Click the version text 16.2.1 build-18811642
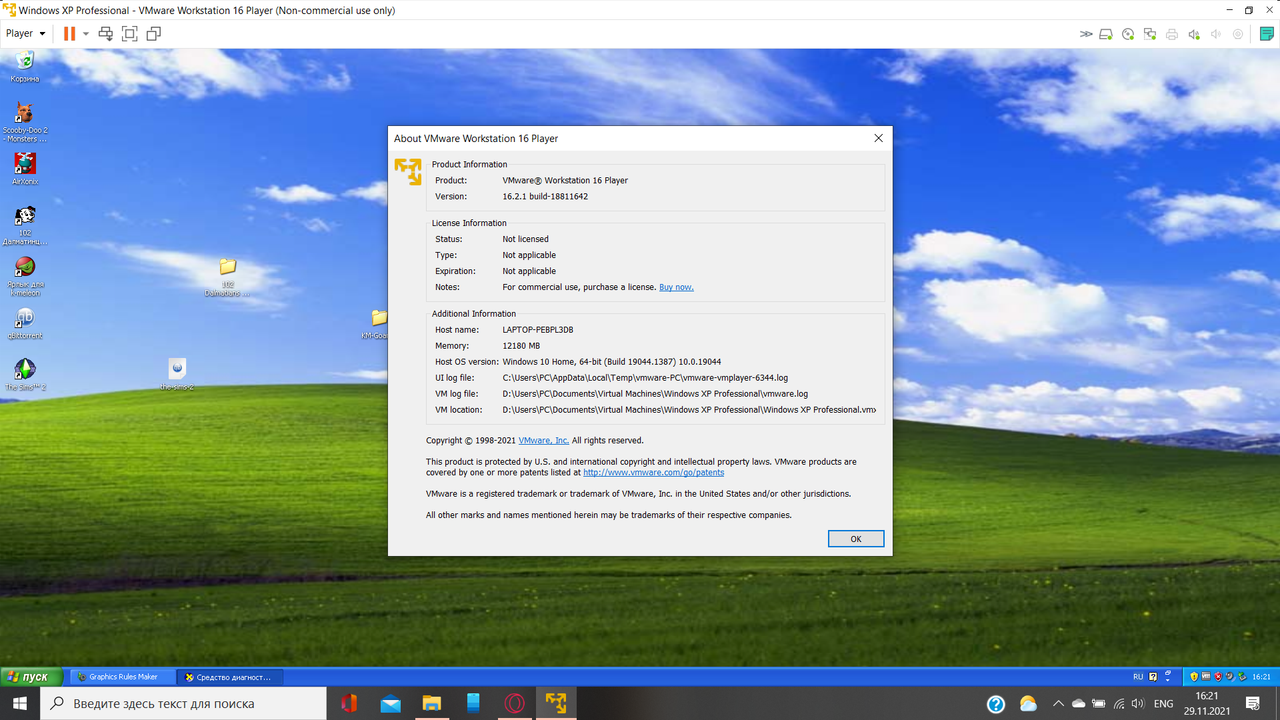 coord(545,197)
